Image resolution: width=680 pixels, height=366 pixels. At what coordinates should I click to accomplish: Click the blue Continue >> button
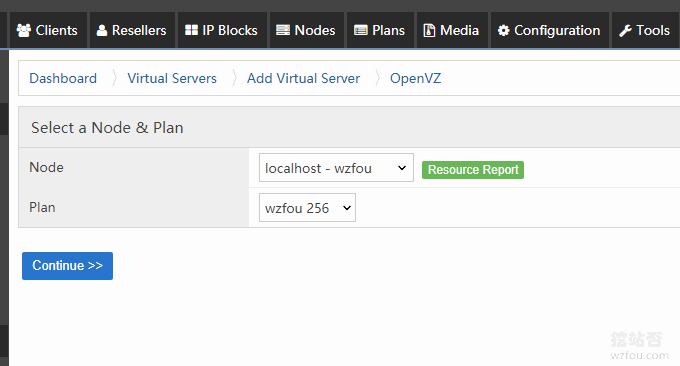coord(67,266)
